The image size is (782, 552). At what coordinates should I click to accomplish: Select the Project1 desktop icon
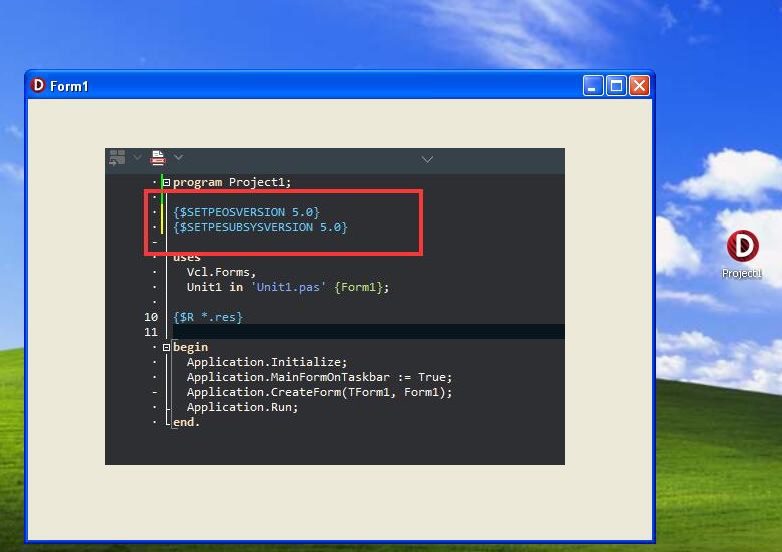(x=742, y=246)
